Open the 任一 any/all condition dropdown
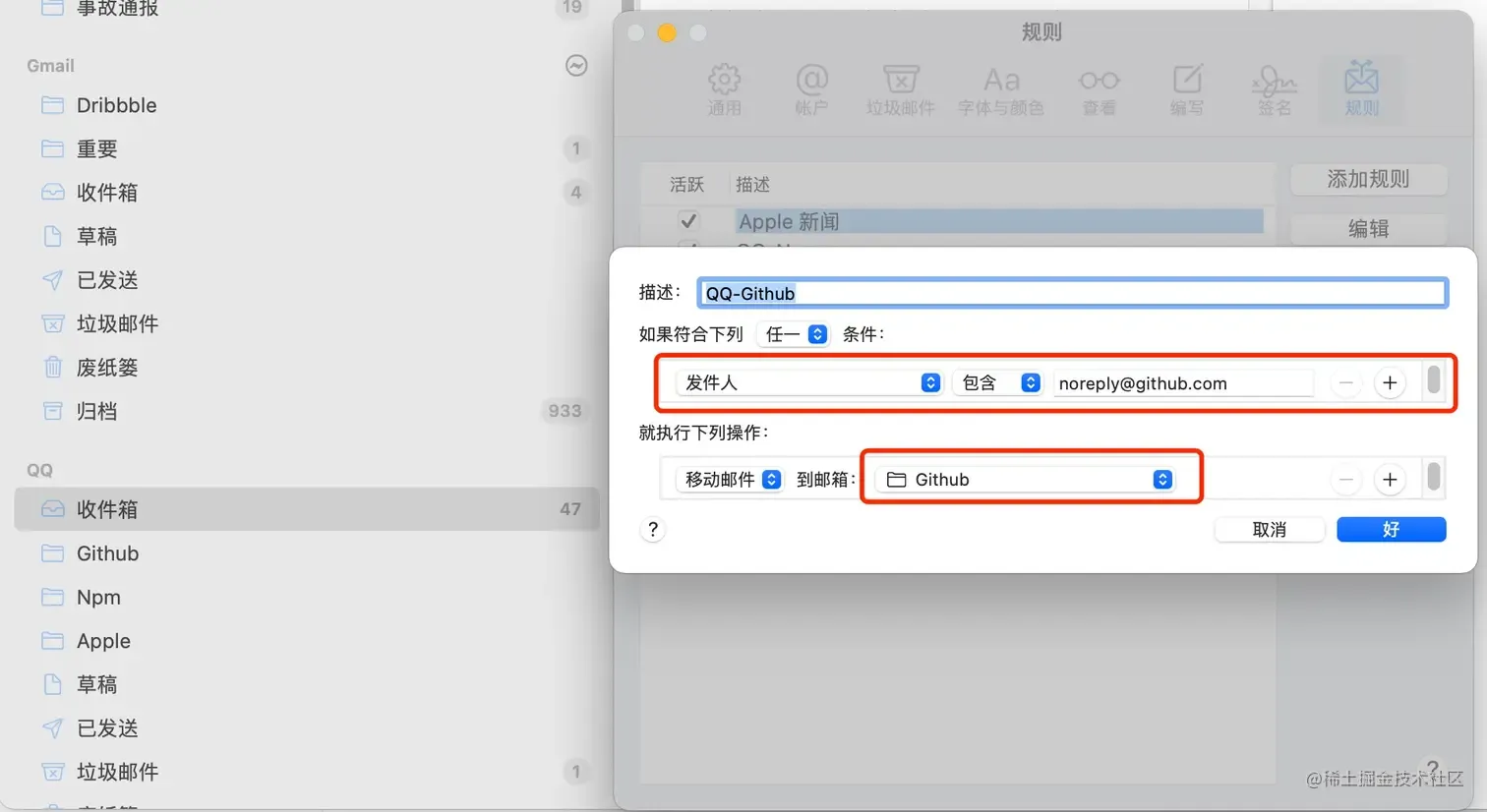 click(x=795, y=334)
